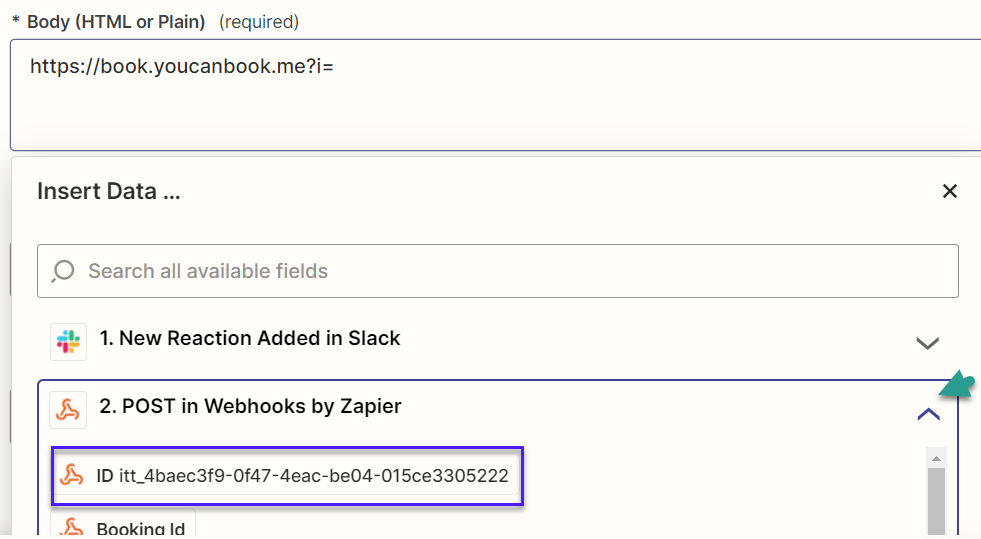Click the Webhooks icon beside step 2
981x539 pixels.
point(68,410)
